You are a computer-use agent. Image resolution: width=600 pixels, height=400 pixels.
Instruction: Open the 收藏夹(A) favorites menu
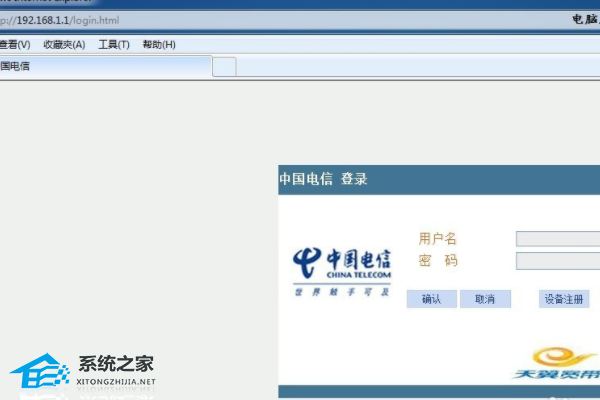(64, 45)
